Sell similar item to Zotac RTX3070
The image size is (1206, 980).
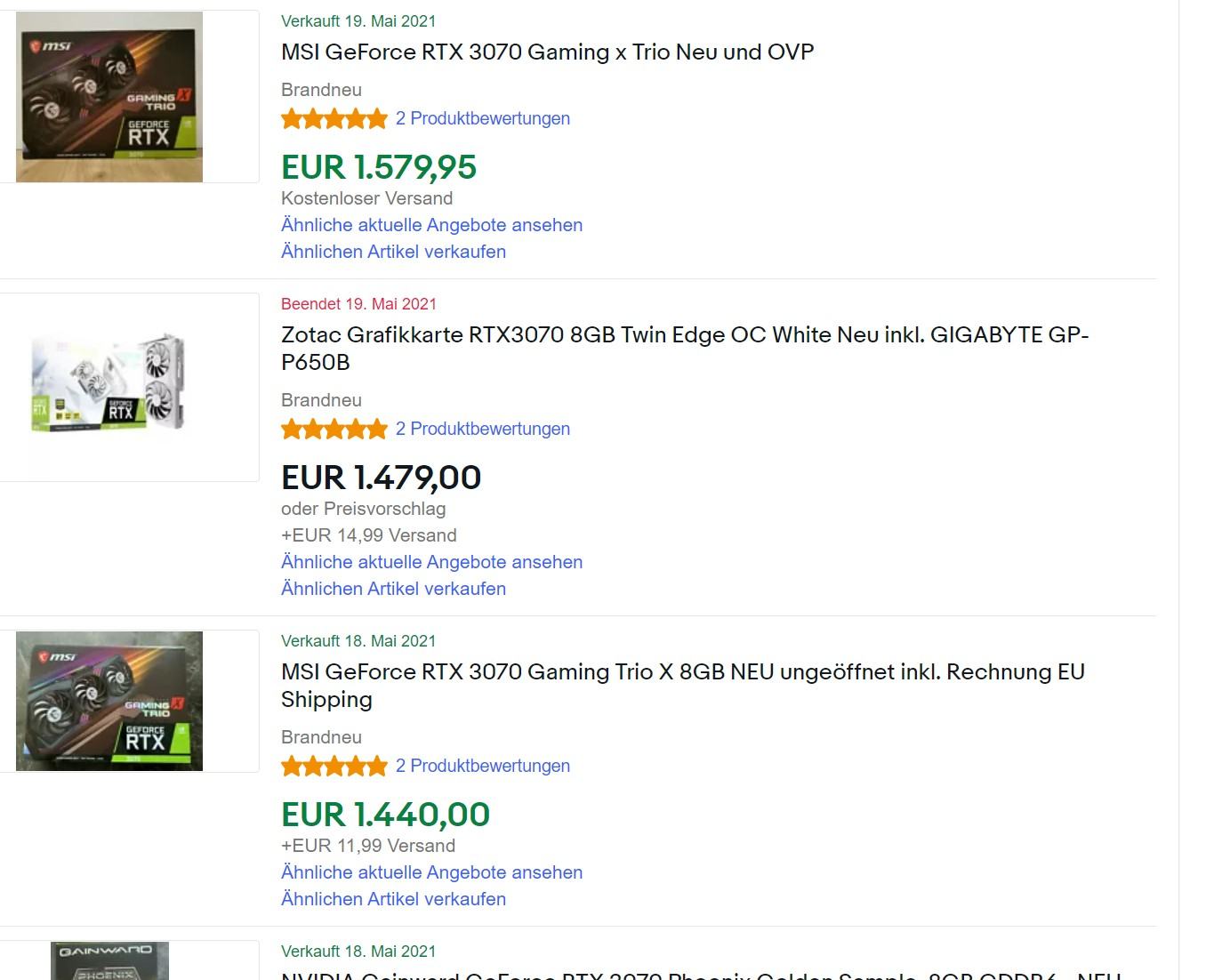tap(393, 589)
